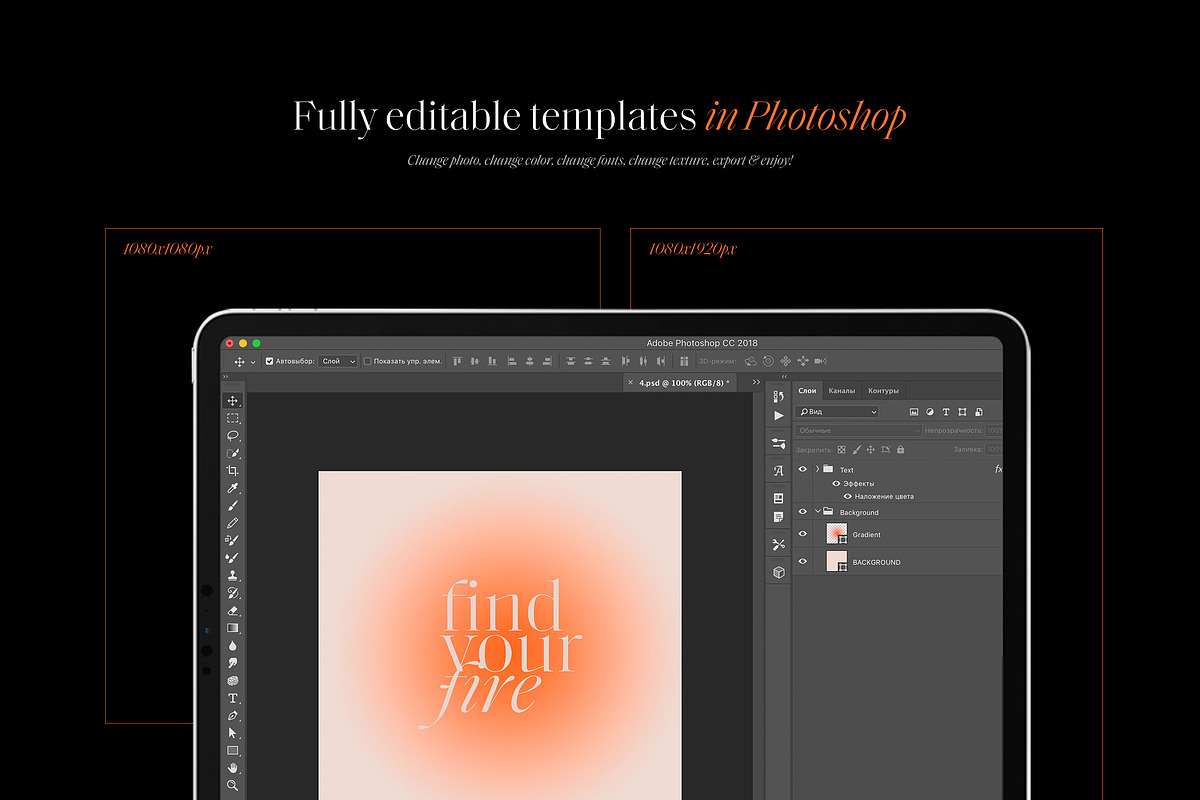The height and width of the screenshot is (800, 1200).
Task: Hide the Background group
Action: 802,512
